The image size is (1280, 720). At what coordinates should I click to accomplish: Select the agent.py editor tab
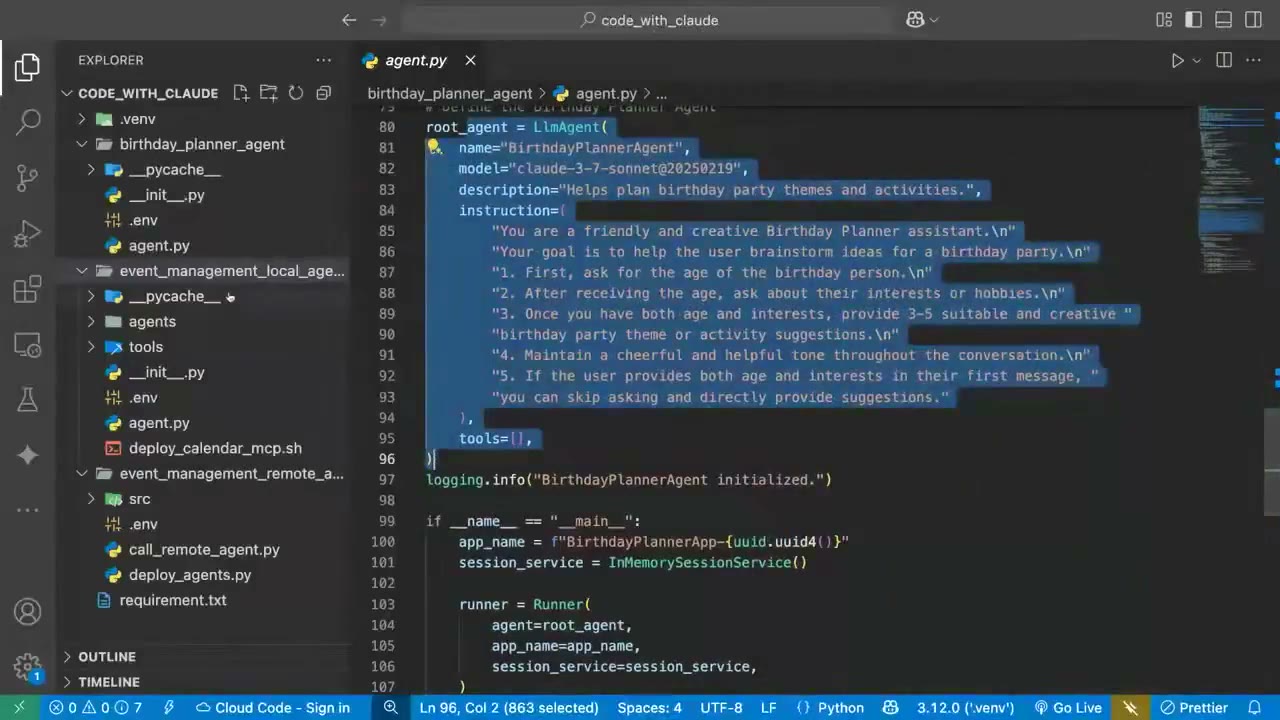pos(416,60)
